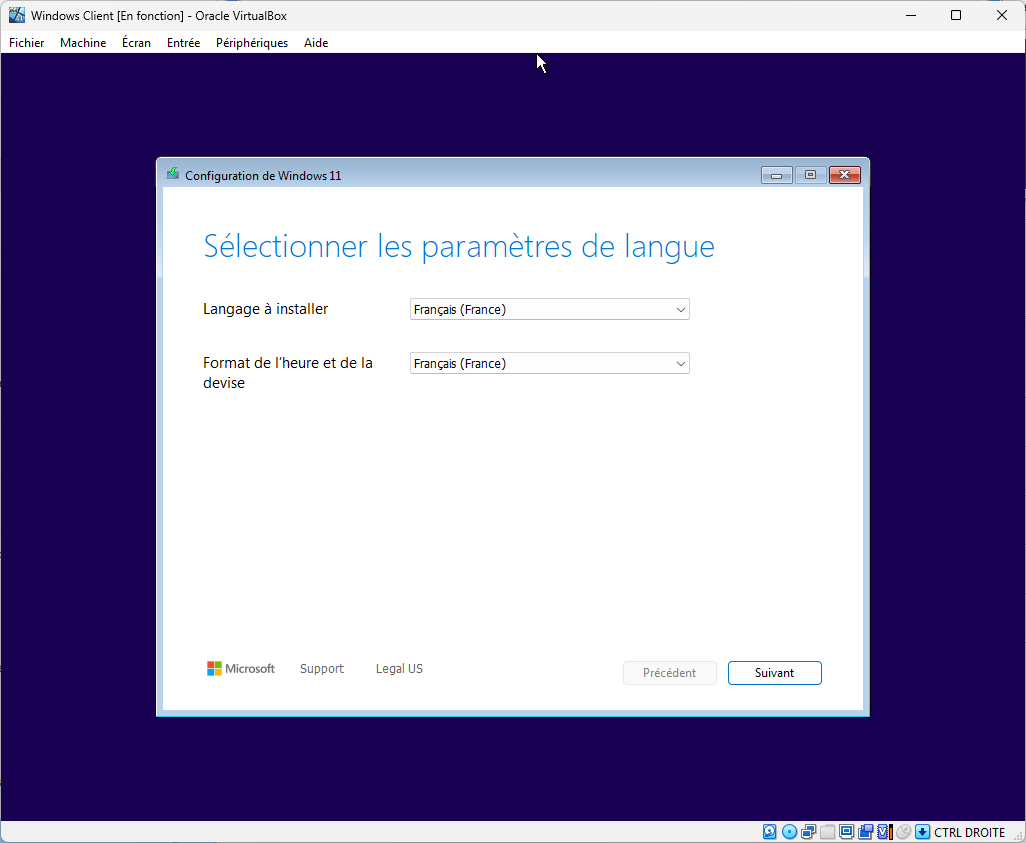Minimize the Oracle VirtualBox window
Image resolution: width=1026 pixels, height=843 pixels.
910,15
